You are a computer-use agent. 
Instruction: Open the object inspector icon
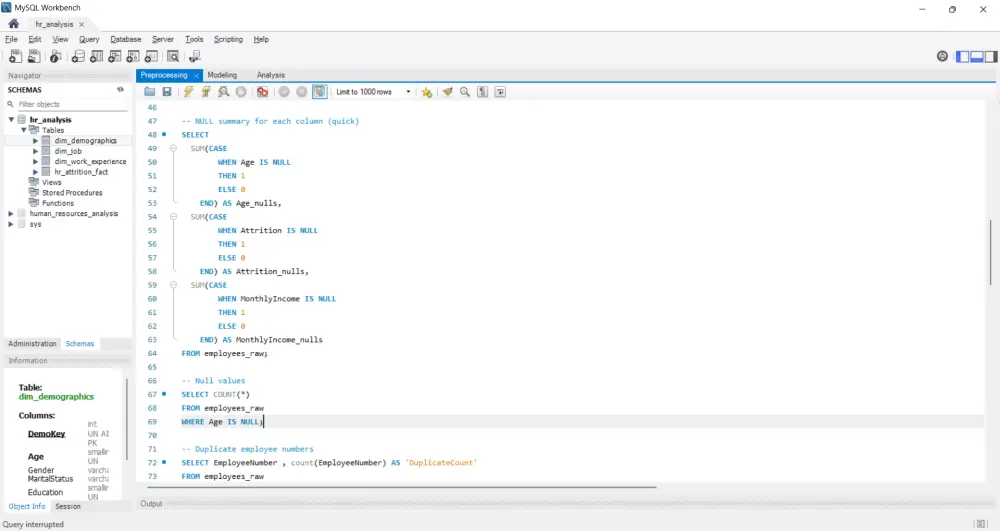56,57
